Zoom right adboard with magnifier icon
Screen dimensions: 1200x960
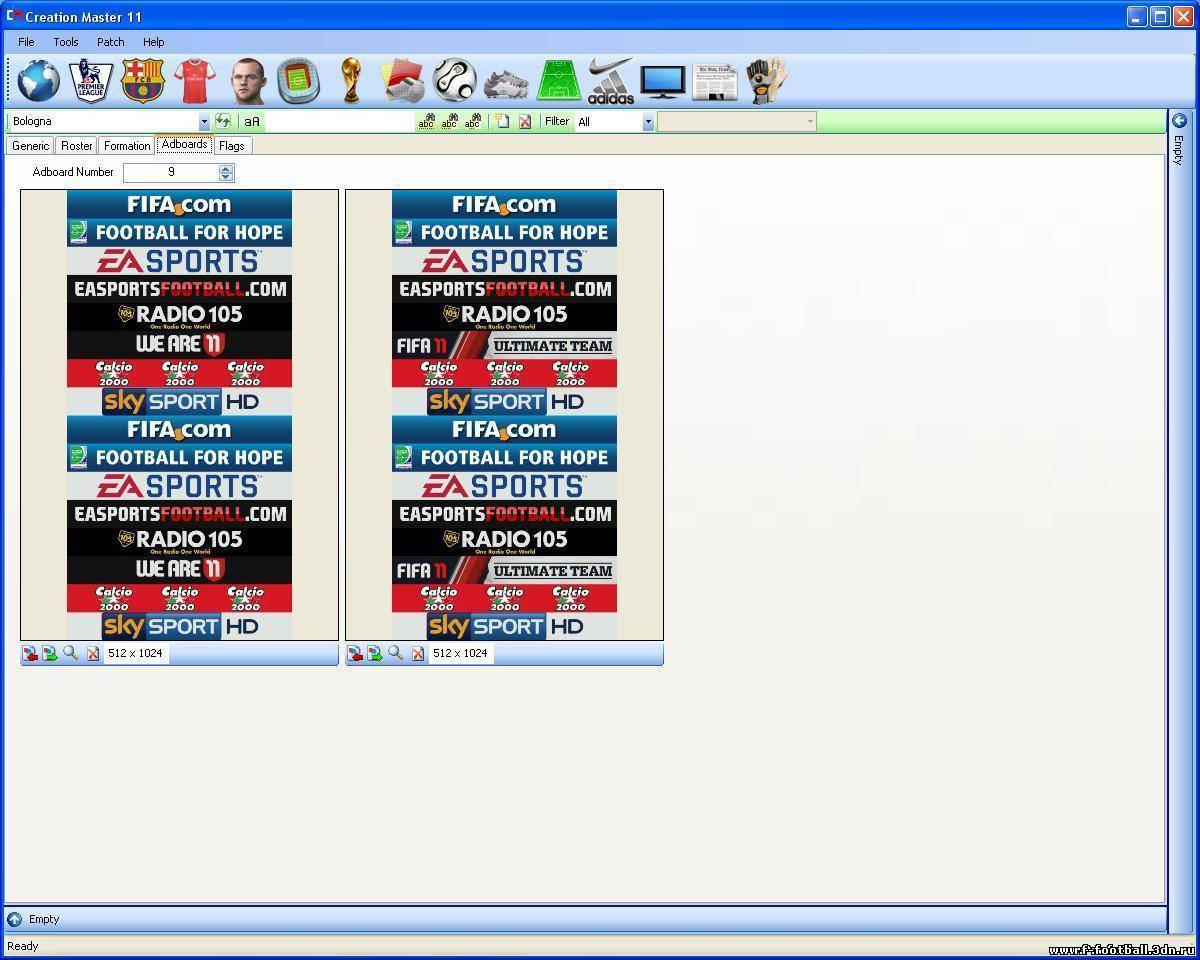[395, 653]
